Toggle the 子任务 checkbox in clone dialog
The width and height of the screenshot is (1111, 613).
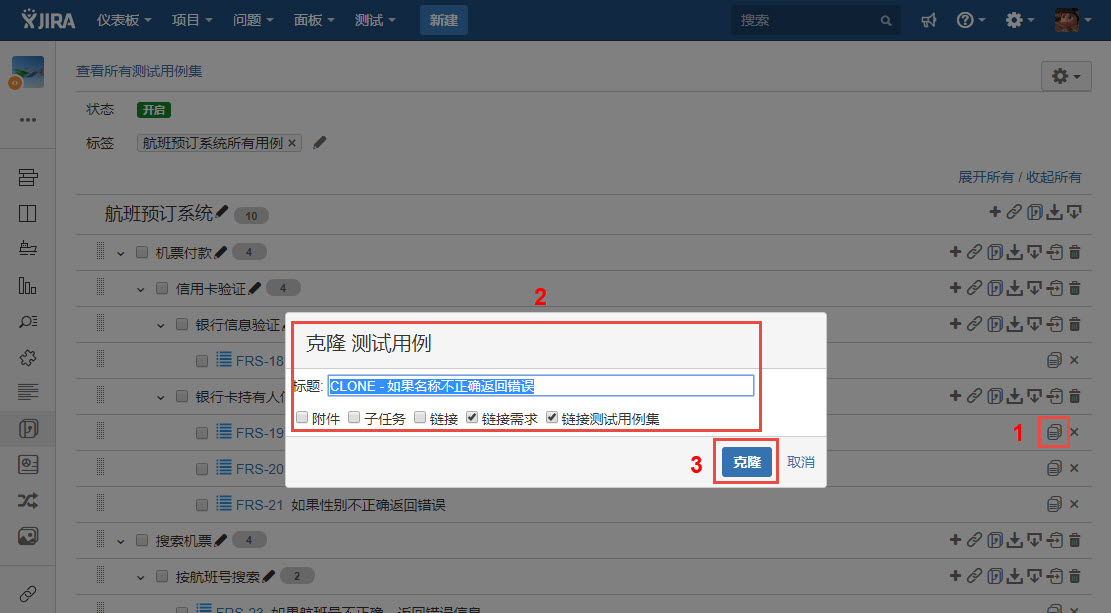pos(354,417)
